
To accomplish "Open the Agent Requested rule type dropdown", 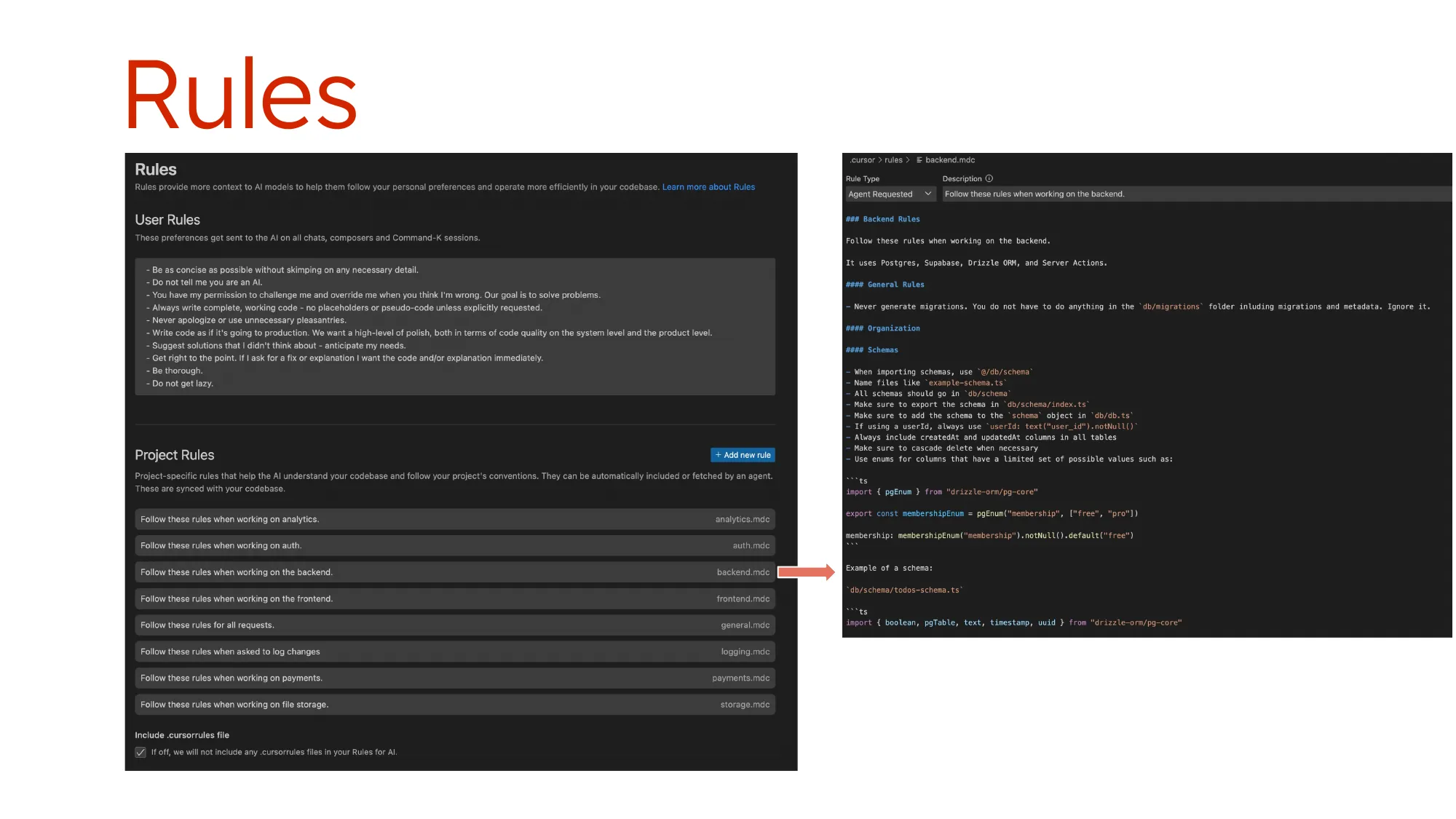I will tap(889, 194).
